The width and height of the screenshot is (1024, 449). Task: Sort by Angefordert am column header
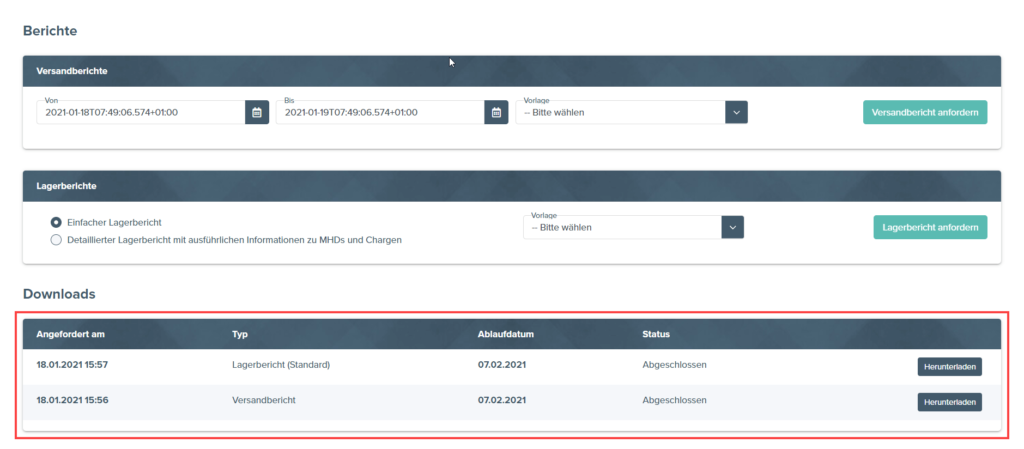click(70, 334)
